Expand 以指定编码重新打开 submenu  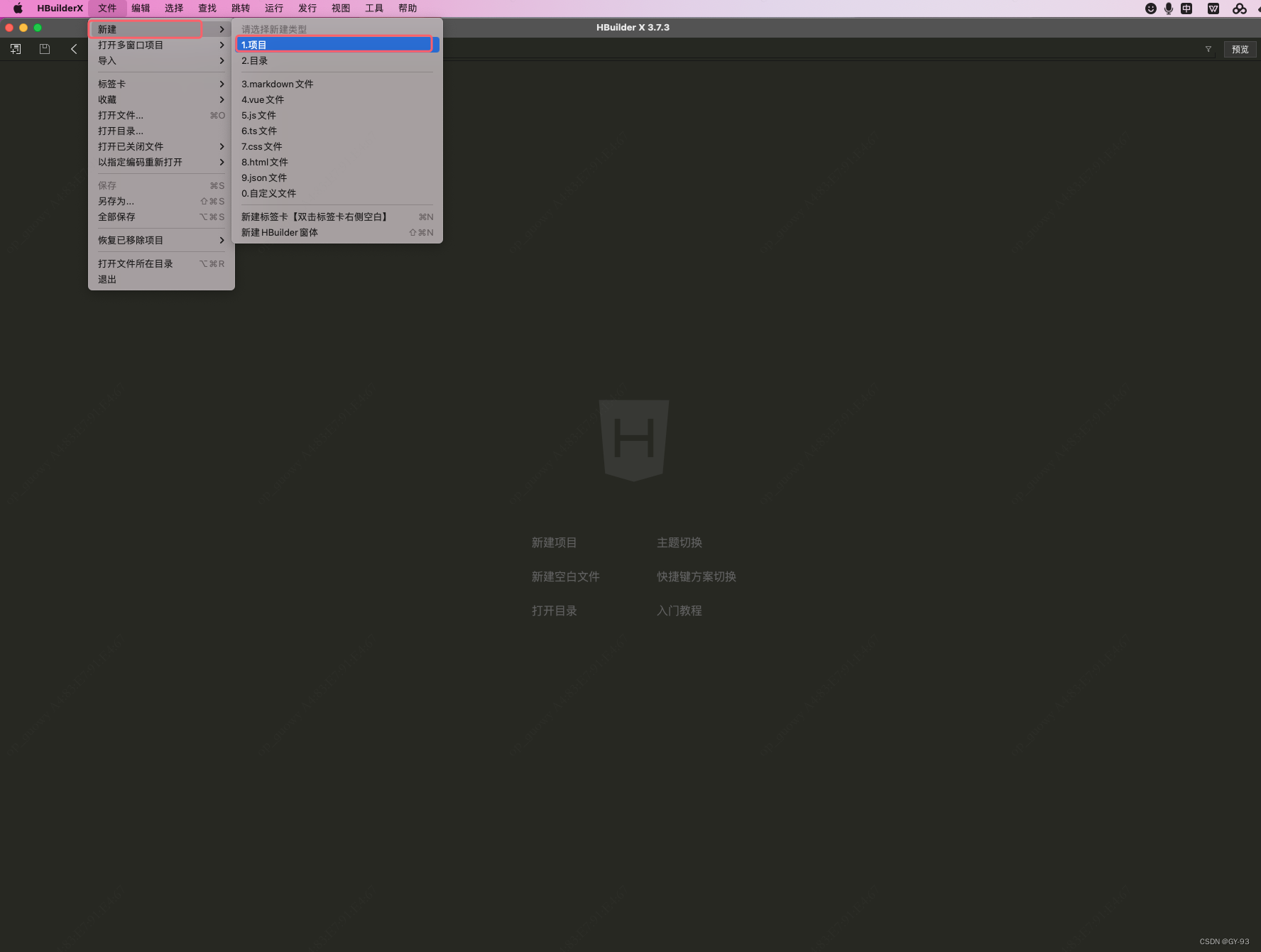[161, 162]
